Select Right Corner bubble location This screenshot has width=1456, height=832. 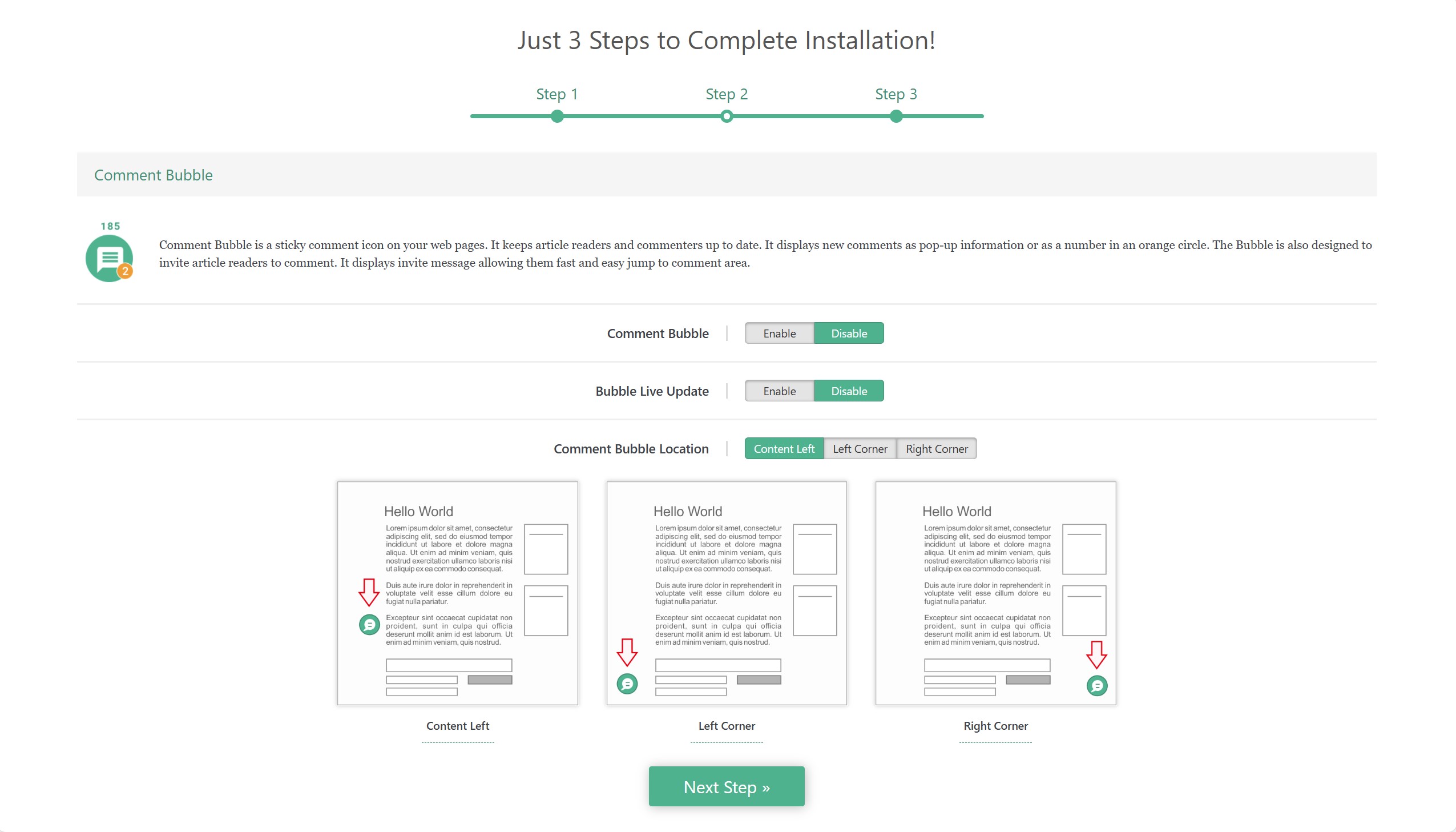click(937, 449)
